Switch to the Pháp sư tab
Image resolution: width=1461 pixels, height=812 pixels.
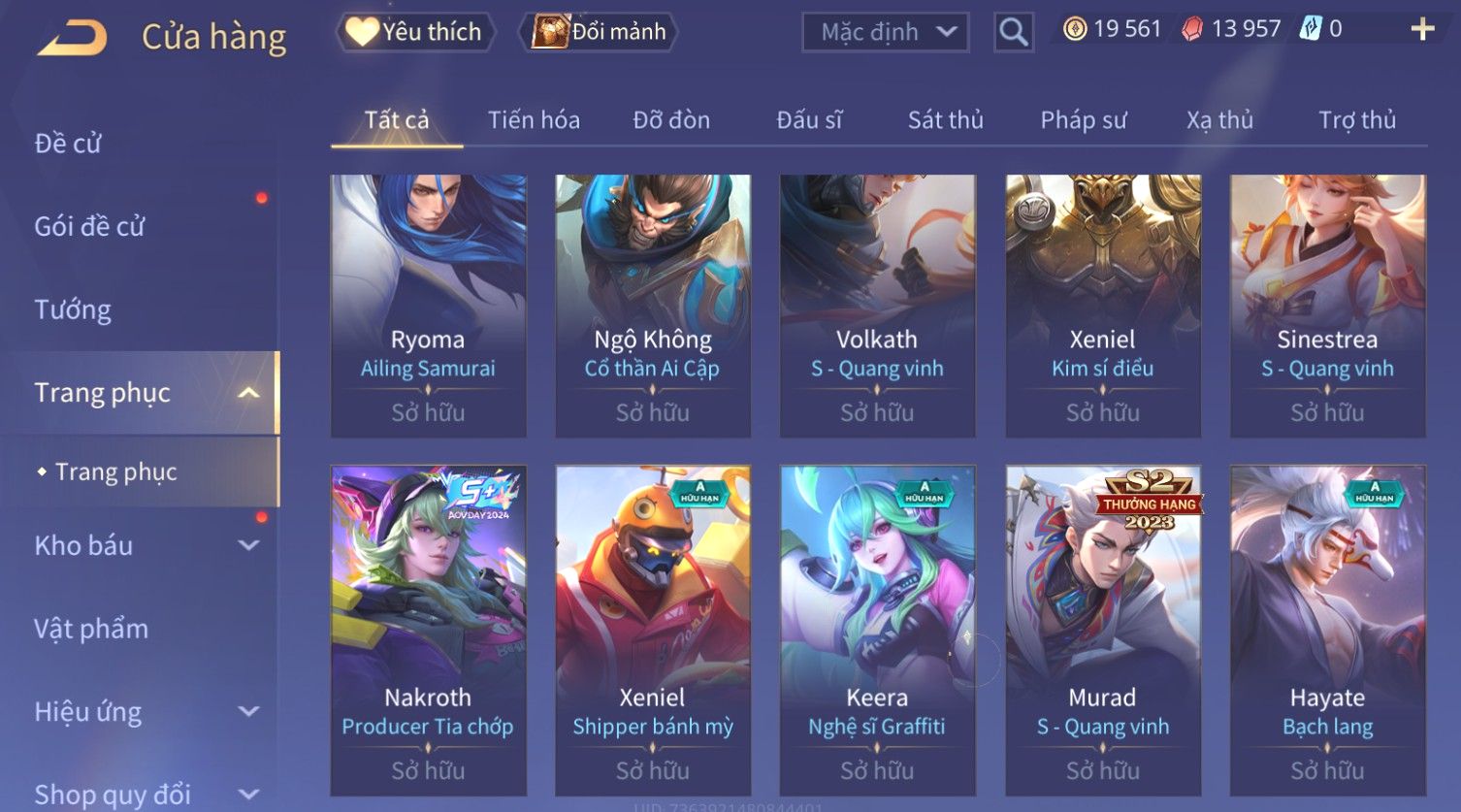tap(1084, 120)
